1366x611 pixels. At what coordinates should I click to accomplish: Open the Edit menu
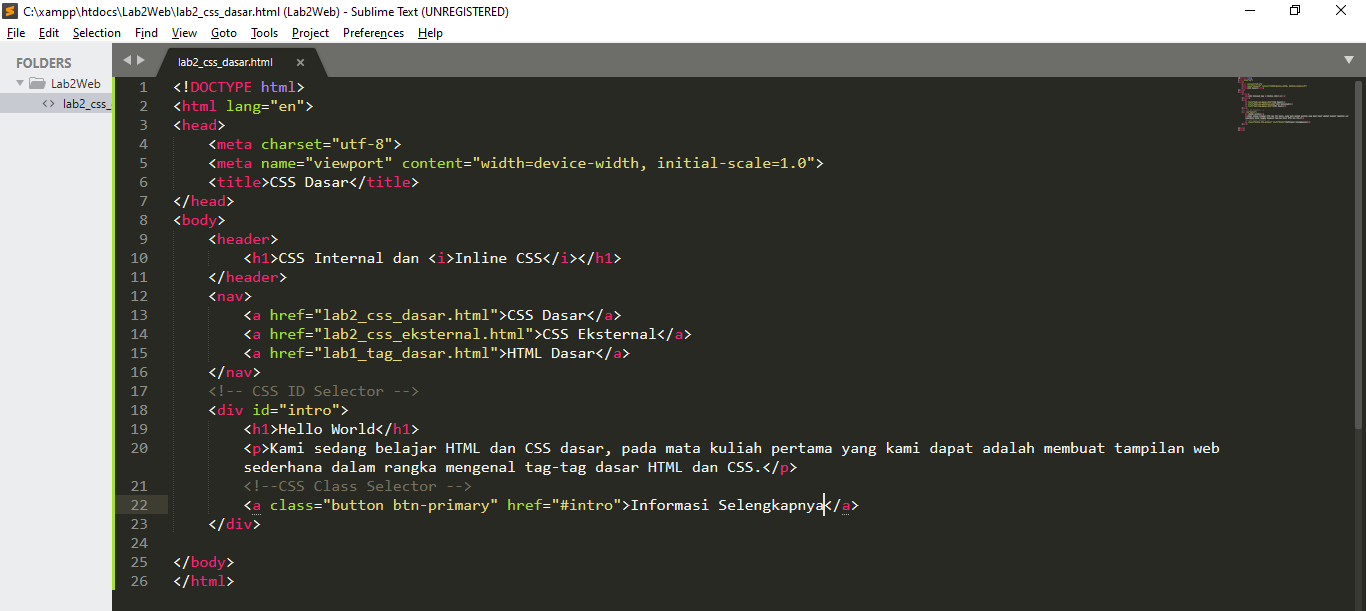pos(49,33)
